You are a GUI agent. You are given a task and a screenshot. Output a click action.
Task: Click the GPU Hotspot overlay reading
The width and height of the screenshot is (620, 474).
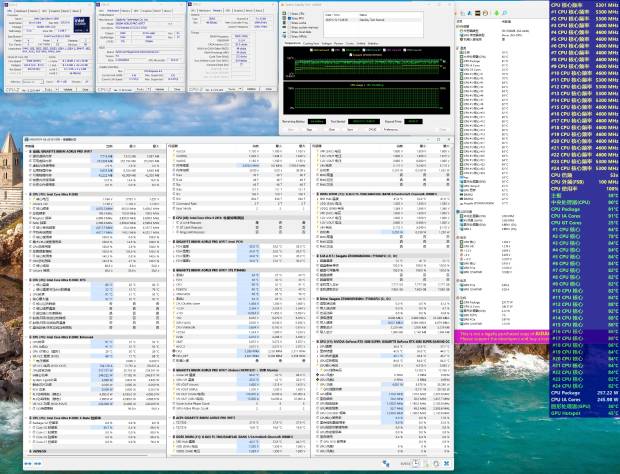(584, 413)
